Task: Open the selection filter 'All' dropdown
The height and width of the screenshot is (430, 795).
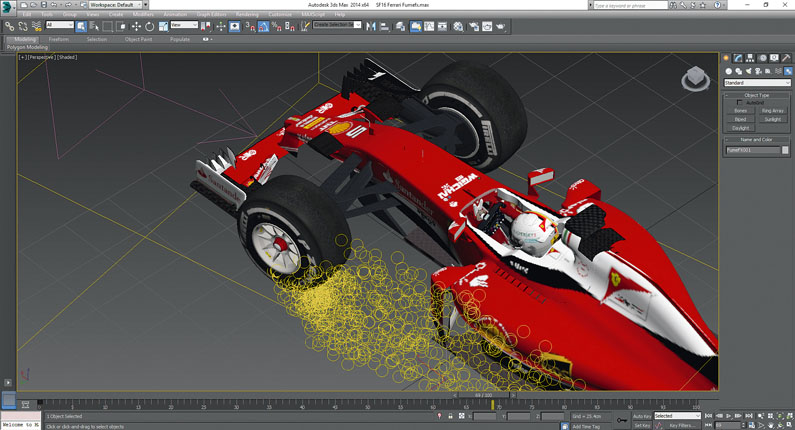Action: (x=59, y=25)
